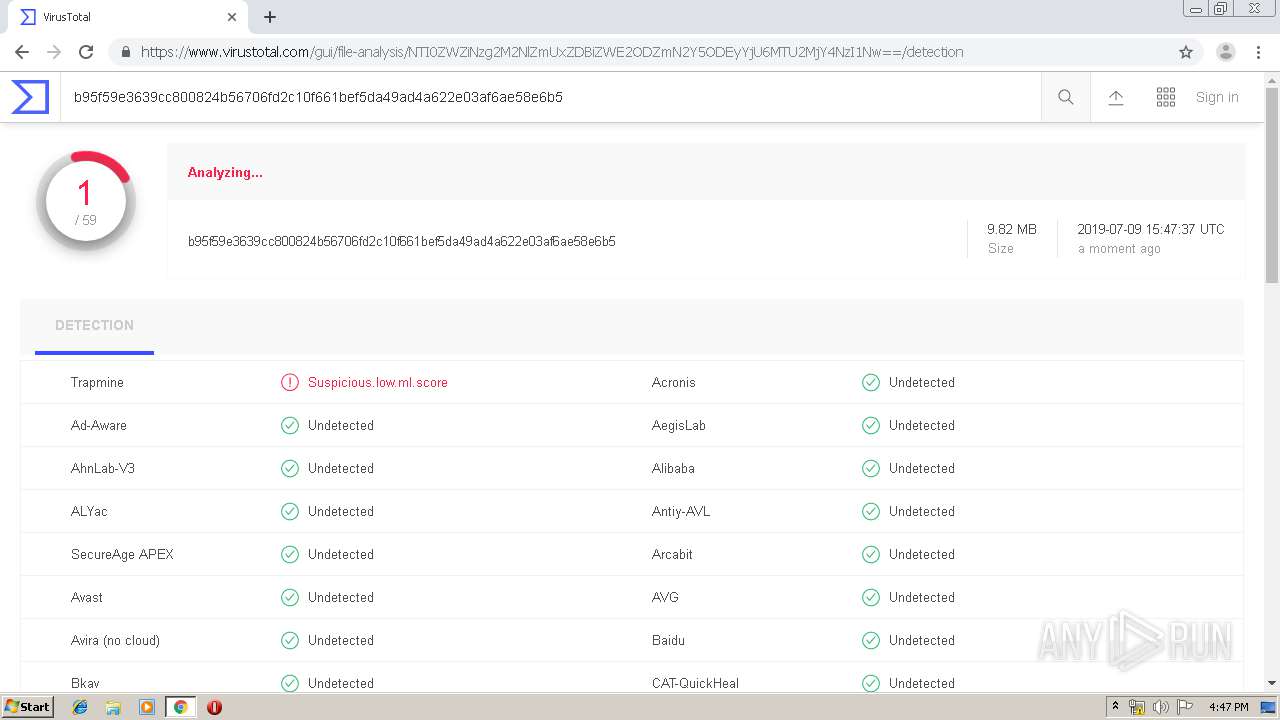Image resolution: width=1280 pixels, height=720 pixels.
Task: Select the VirusTotal browser tab
Action: tap(128, 17)
